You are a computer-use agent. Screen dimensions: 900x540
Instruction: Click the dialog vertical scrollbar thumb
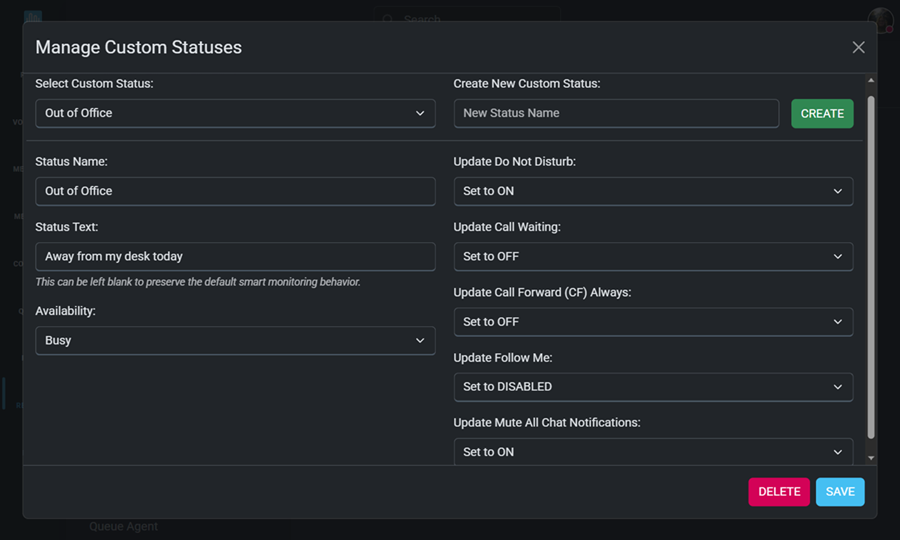tap(871, 267)
